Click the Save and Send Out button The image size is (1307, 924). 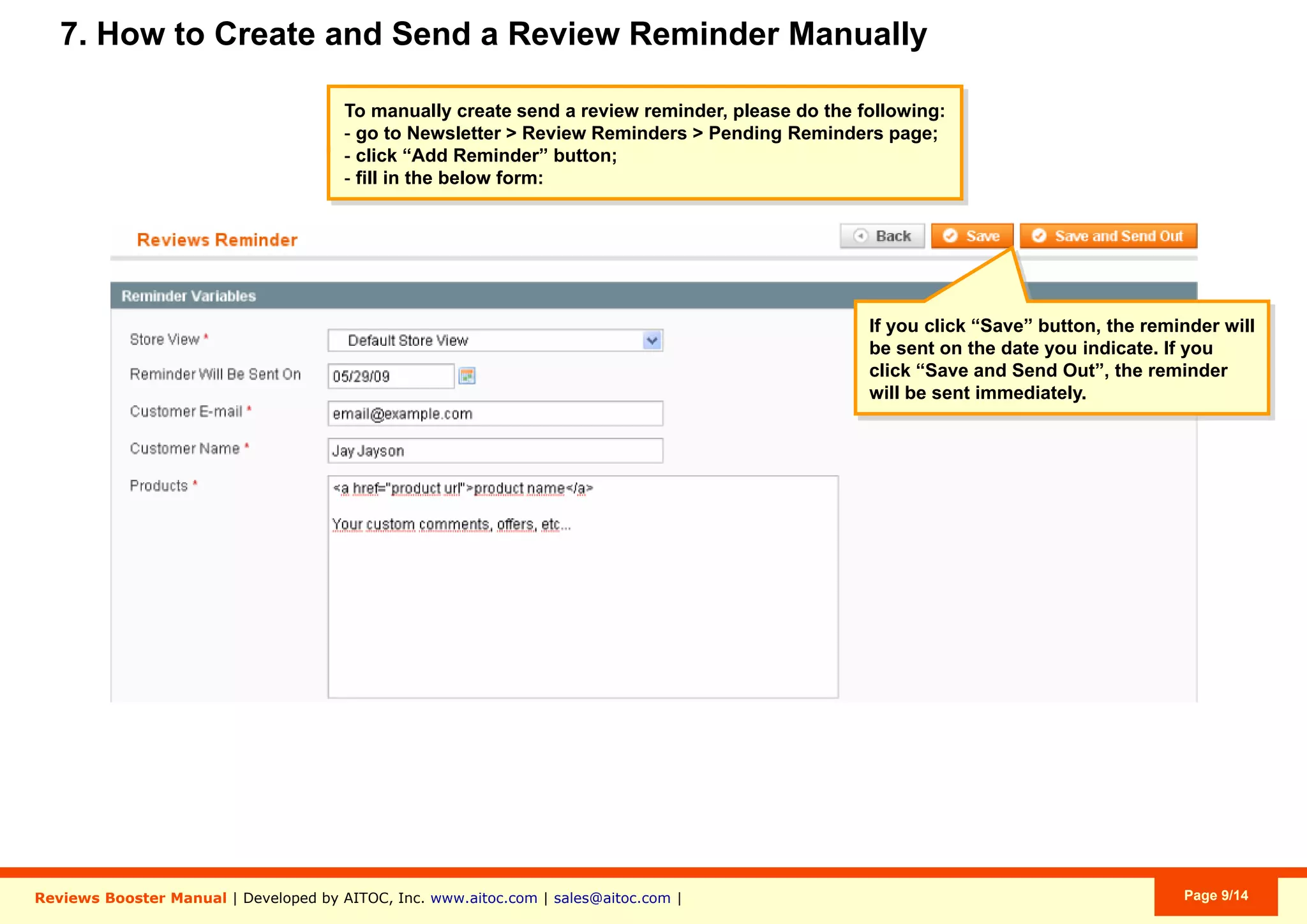coord(1109,236)
